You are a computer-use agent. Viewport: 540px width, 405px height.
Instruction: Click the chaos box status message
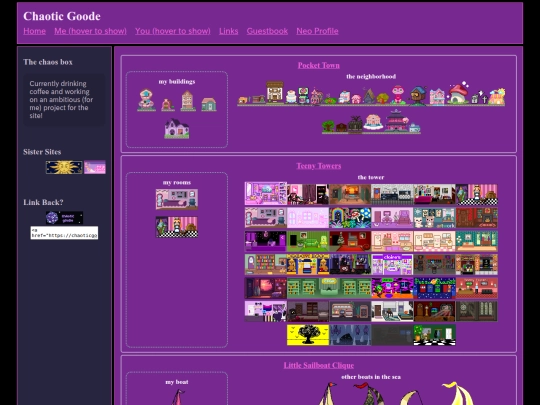point(64,100)
